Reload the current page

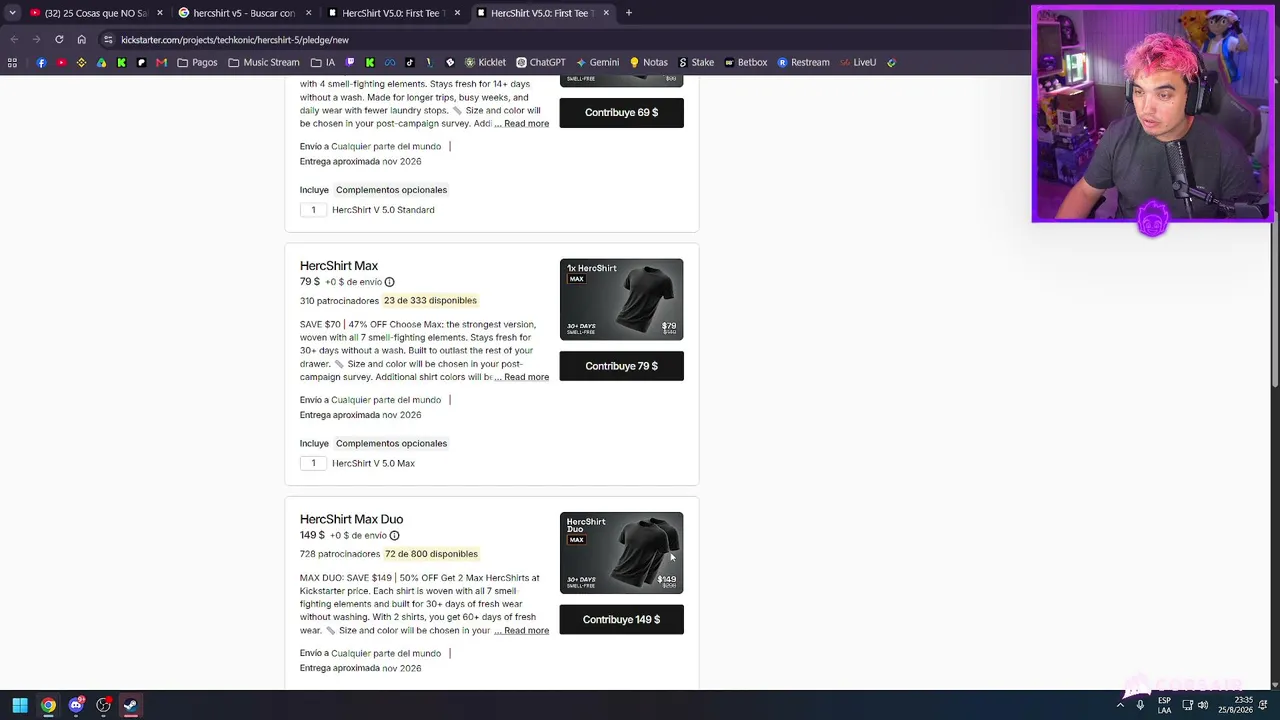(x=59, y=40)
